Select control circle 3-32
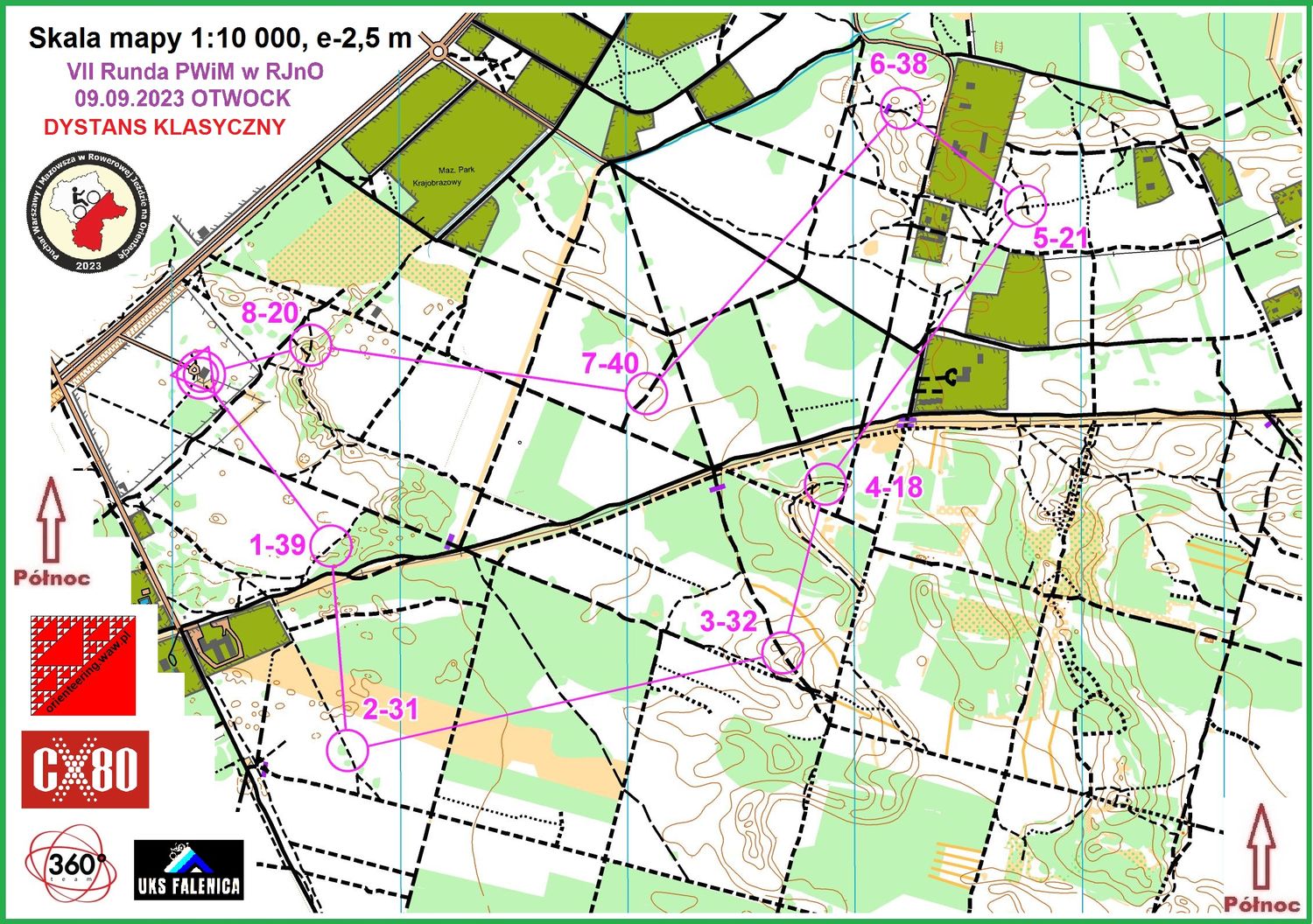 click(783, 653)
